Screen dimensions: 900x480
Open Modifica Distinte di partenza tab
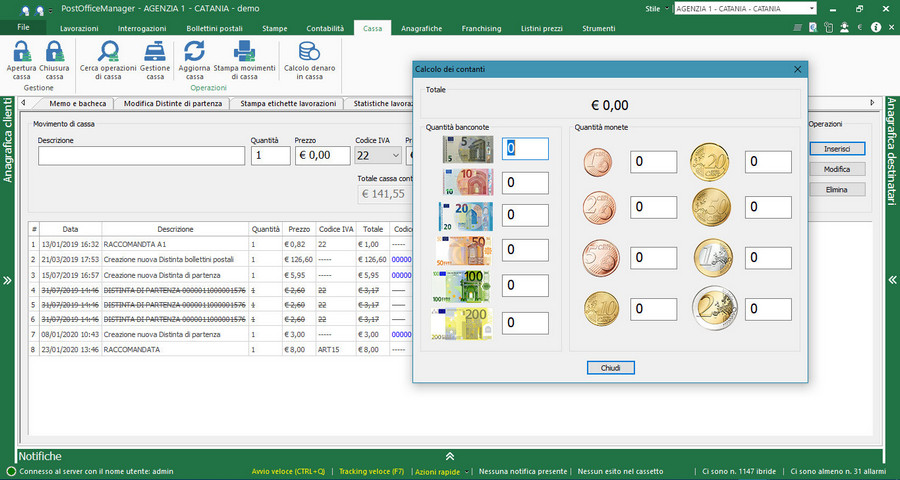click(173, 103)
